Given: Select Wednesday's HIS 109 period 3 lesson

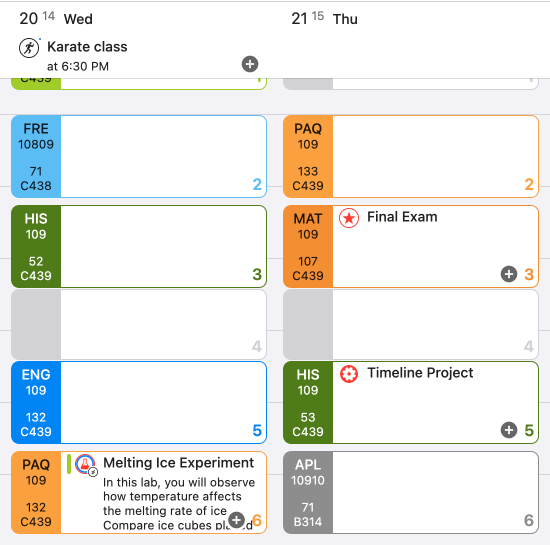Looking at the screenshot, I should (x=139, y=247).
